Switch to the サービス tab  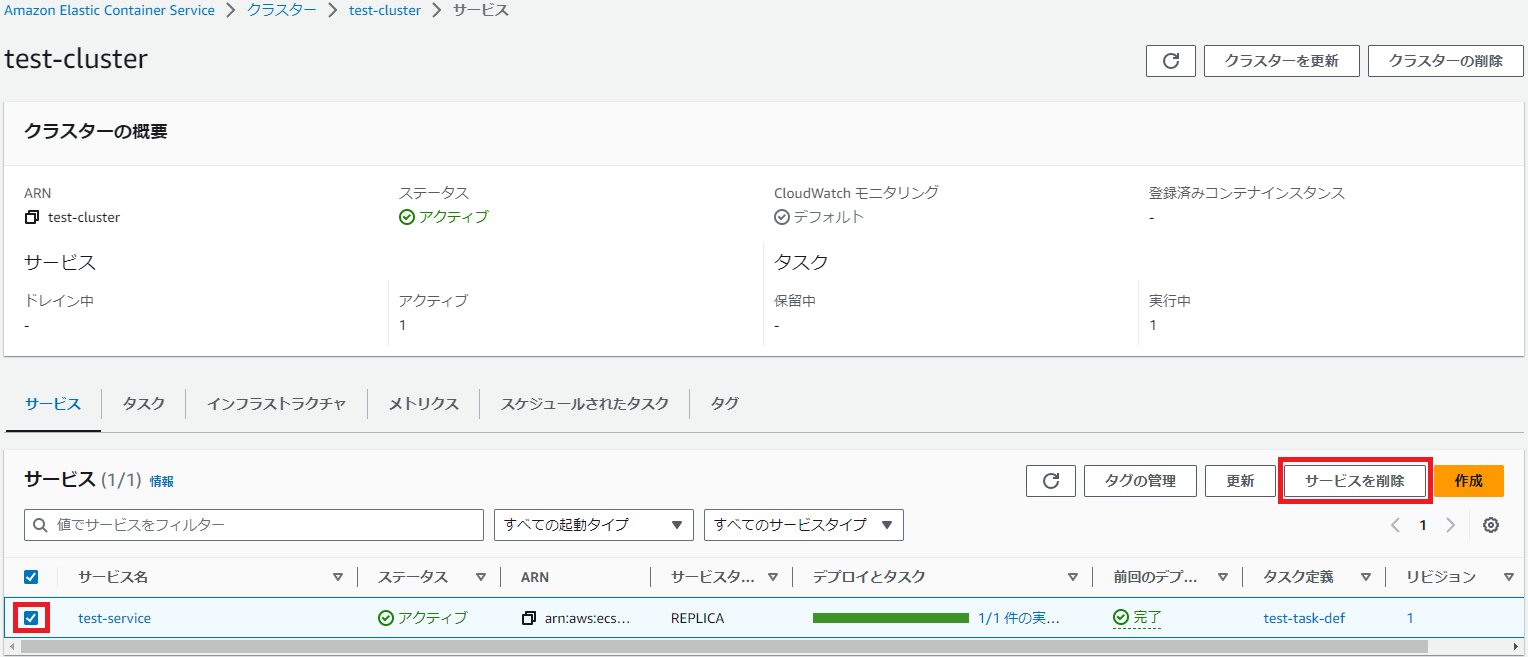[53, 404]
